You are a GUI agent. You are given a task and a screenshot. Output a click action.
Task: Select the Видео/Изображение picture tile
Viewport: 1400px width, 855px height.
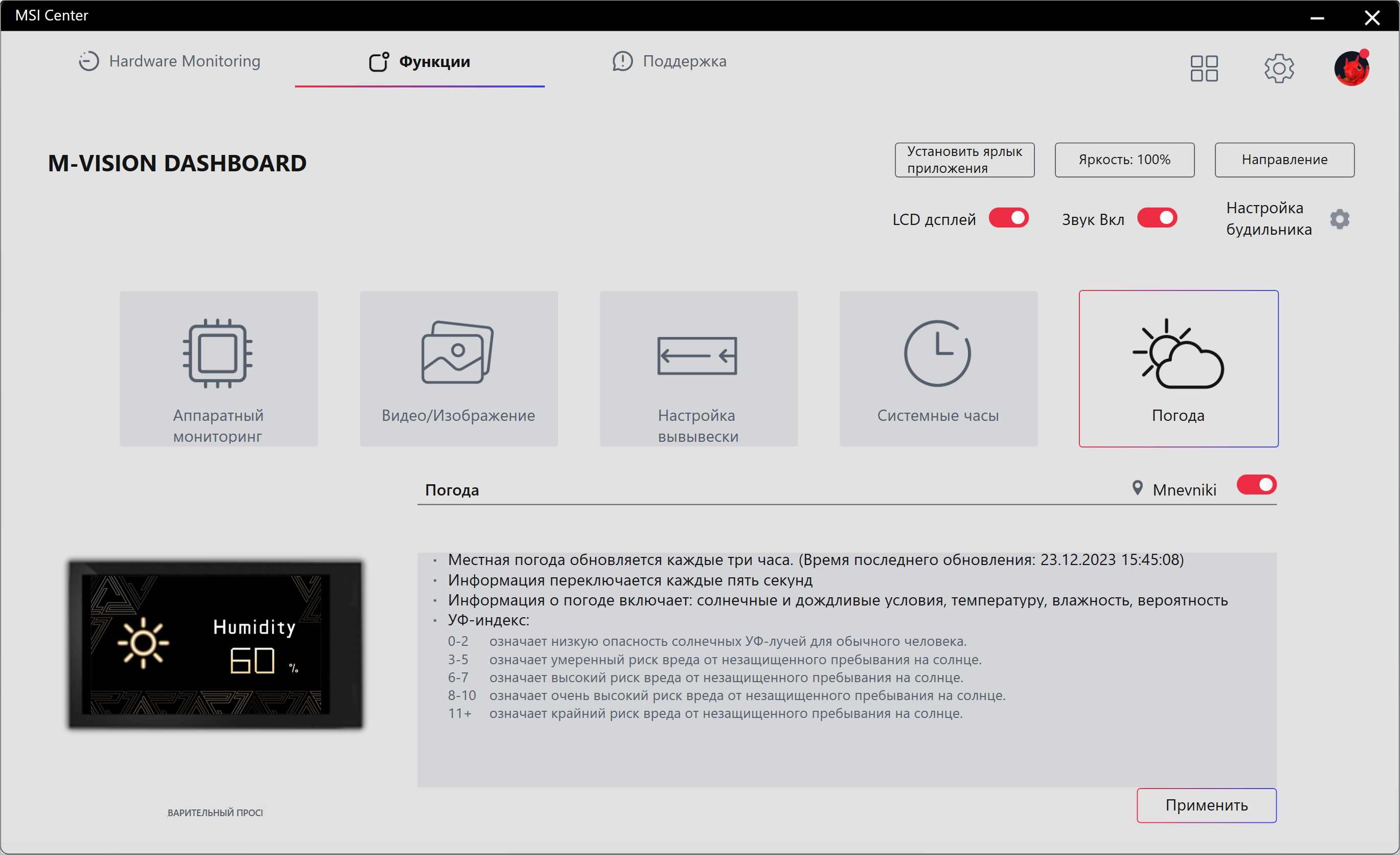[459, 368]
